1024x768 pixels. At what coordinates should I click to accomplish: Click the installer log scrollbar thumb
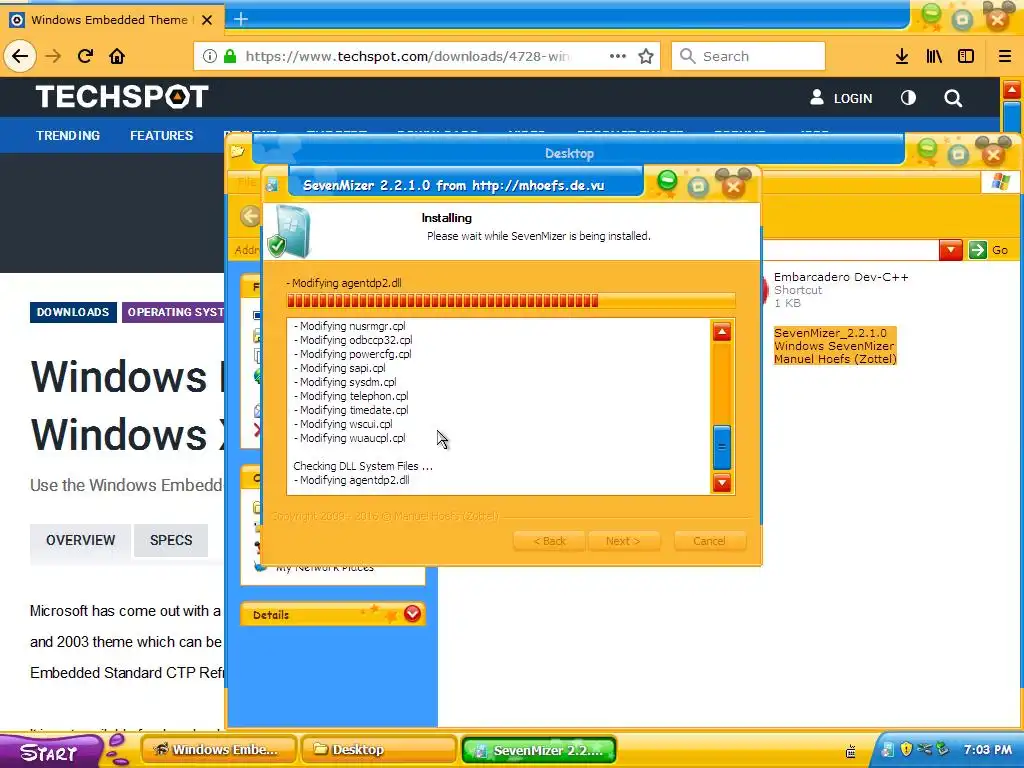[722, 447]
